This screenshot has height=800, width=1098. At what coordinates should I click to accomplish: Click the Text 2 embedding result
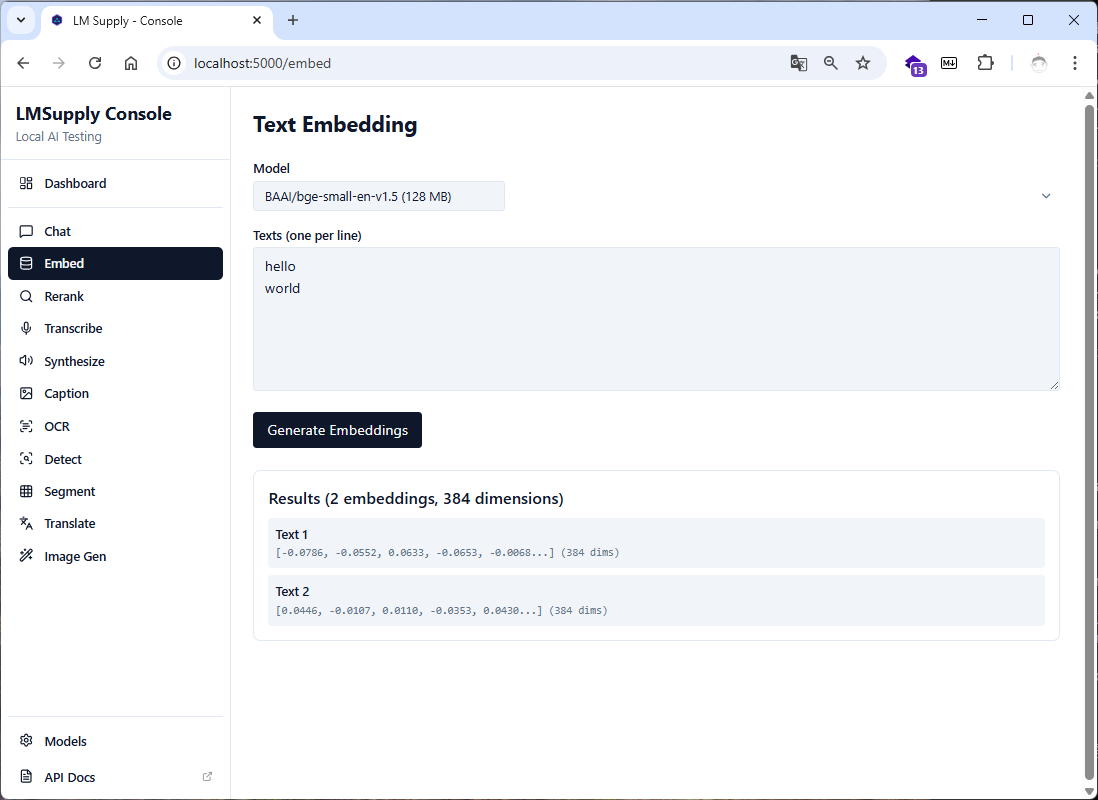pyautogui.click(x=656, y=600)
